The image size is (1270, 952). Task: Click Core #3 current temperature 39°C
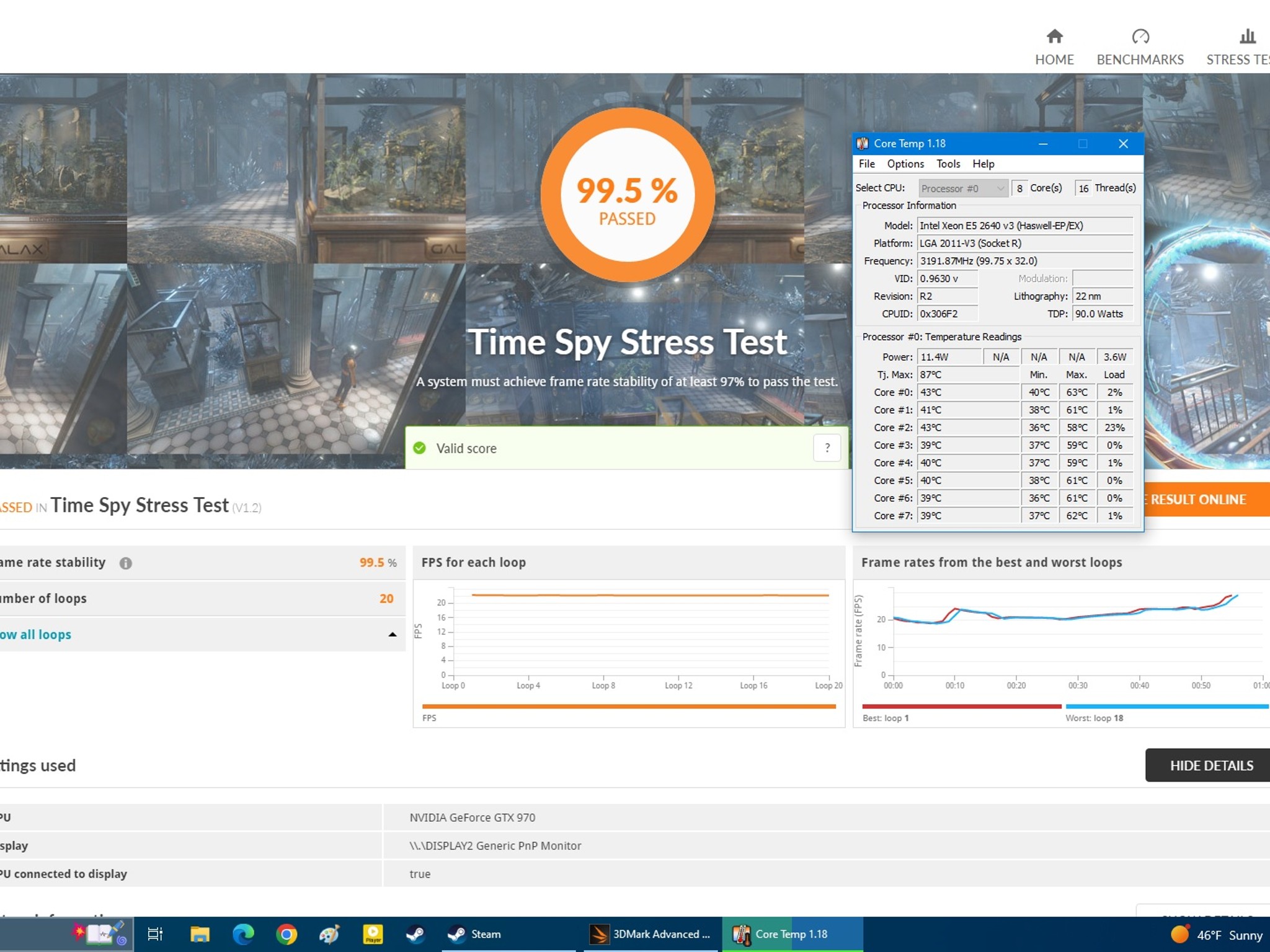(968, 445)
